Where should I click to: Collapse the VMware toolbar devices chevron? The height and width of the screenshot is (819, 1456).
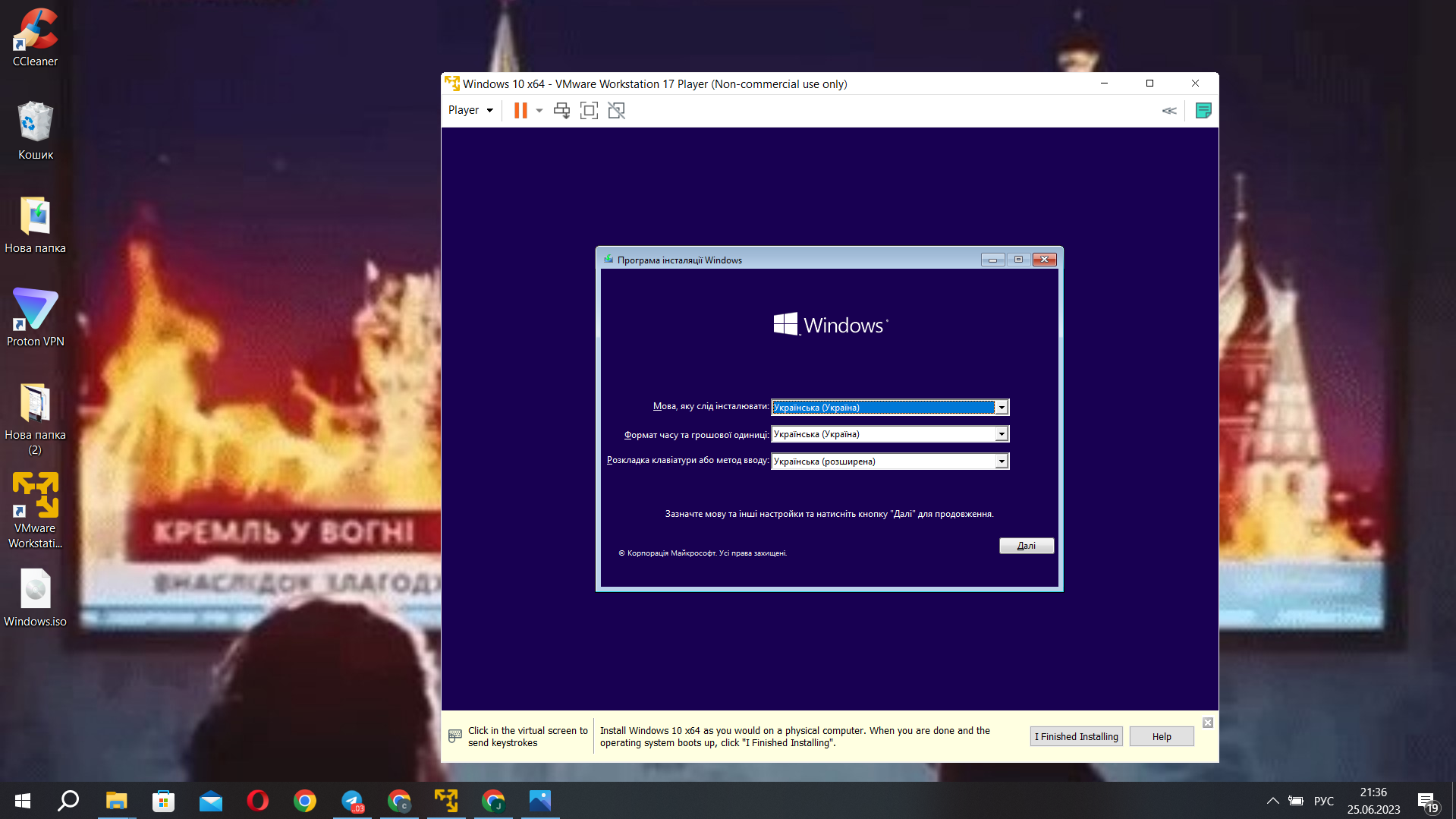(1169, 111)
